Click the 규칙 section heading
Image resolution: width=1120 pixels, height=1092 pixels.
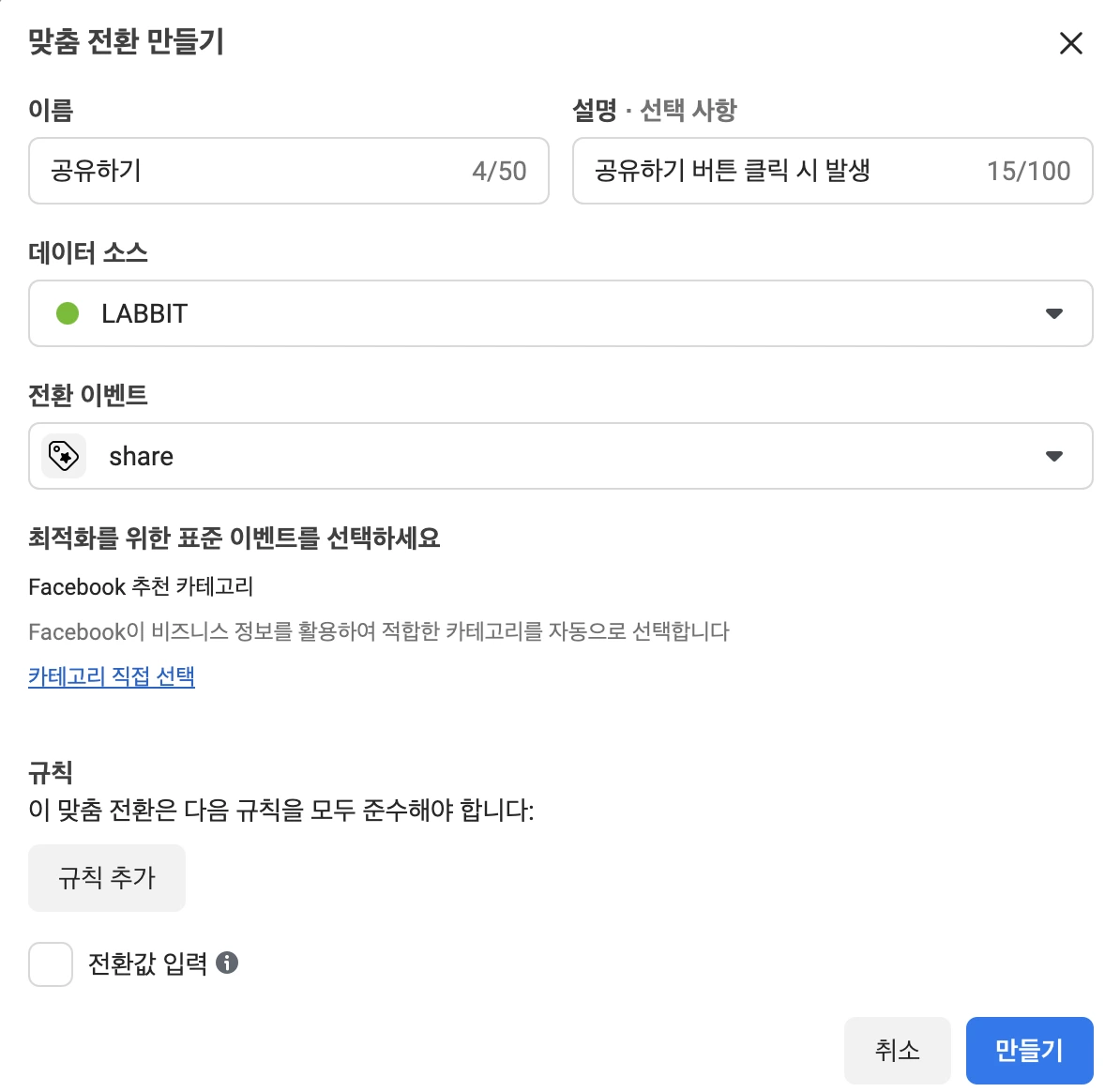click(51, 772)
